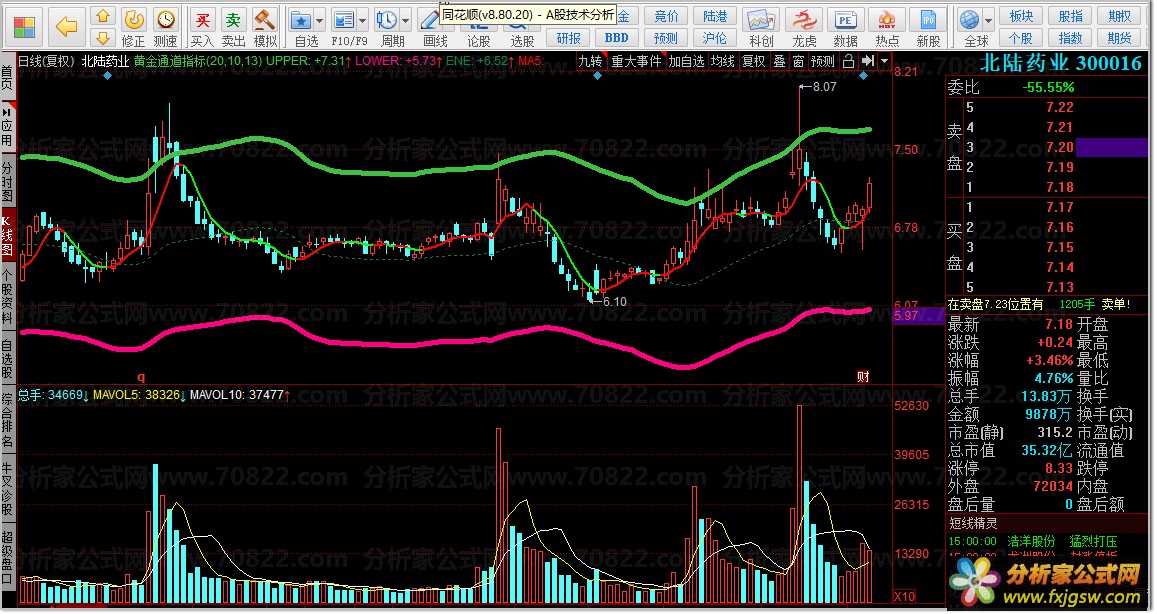Image resolution: width=1157 pixels, height=614 pixels.
Task: Toggle the 九转 indicator
Action: point(590,61)
